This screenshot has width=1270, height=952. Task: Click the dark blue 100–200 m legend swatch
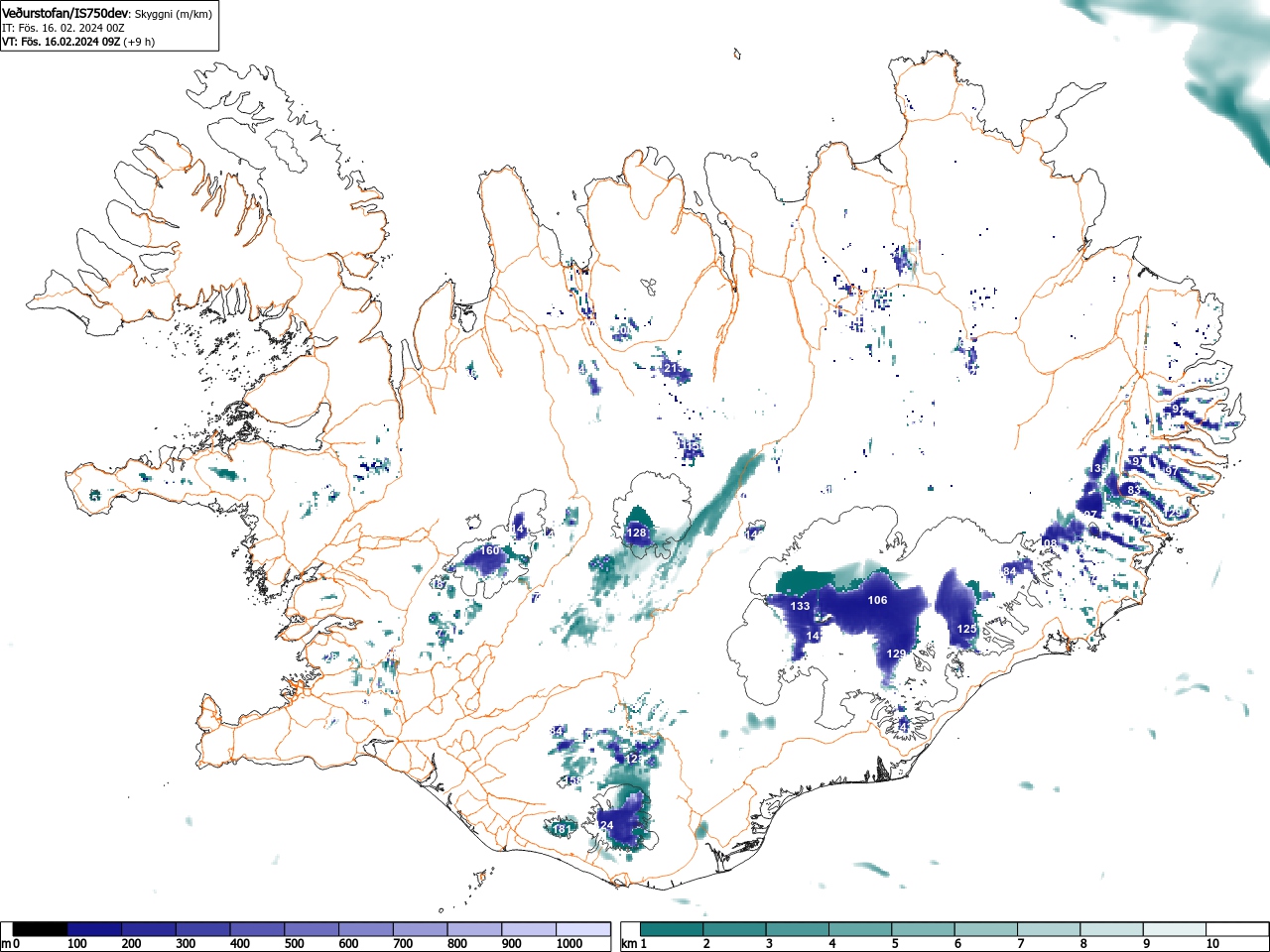click(95, 929)
